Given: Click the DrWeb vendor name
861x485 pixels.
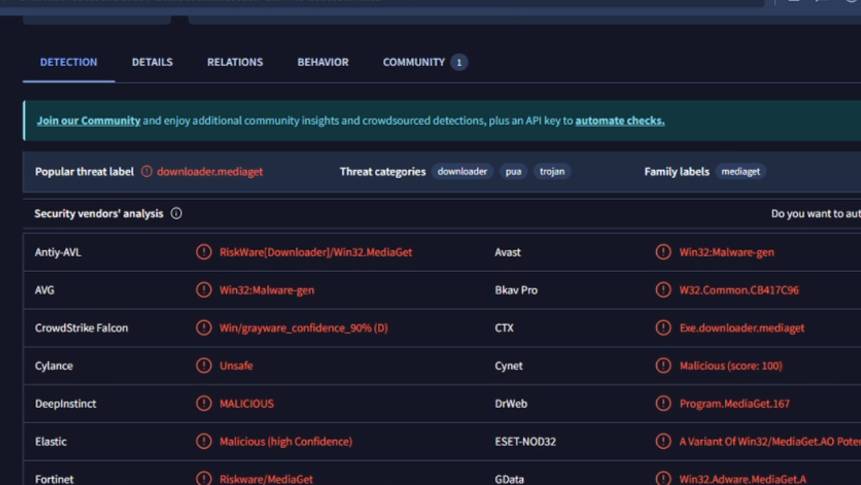Looking at the screenshot, I should pos(511,404).
